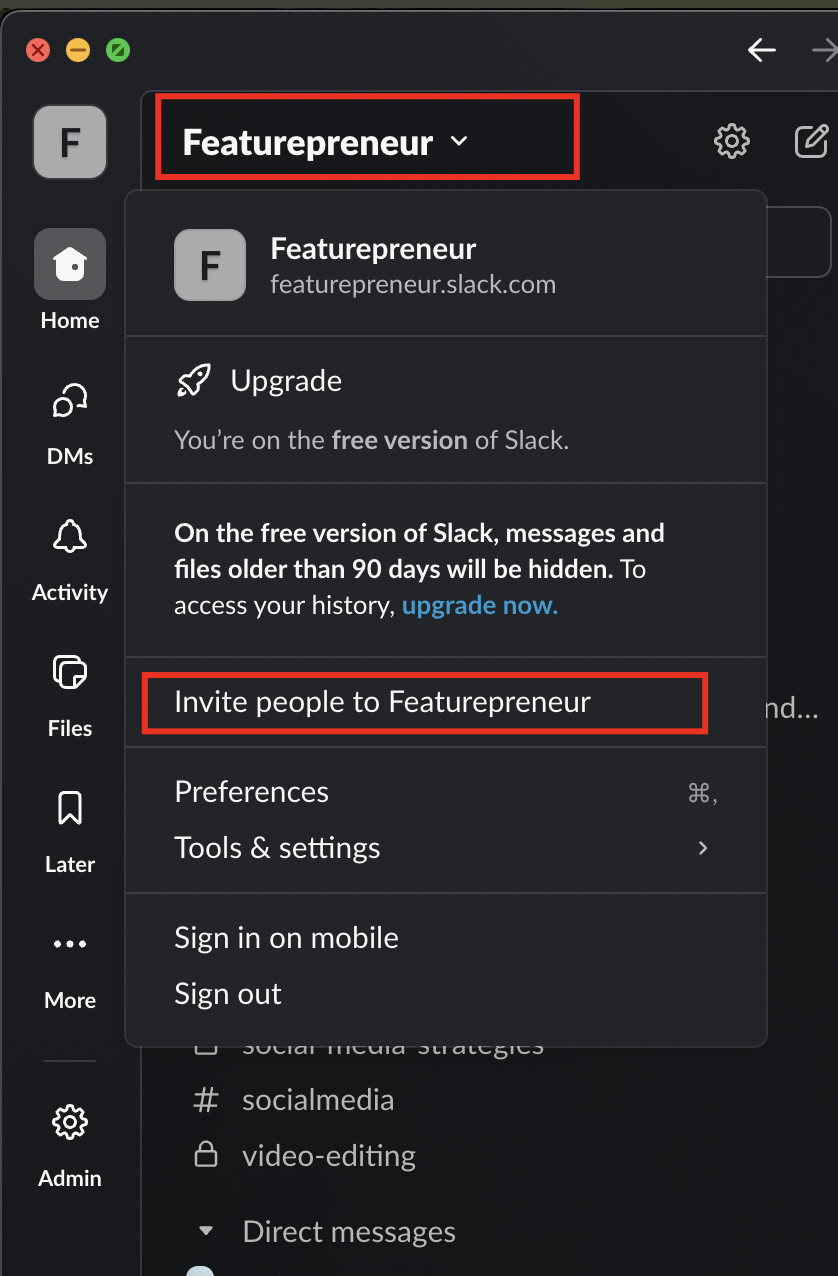Viewport: 838px width, 1276px height.
Task: Open the DMs sidebar icon
Action: [70, 402]
